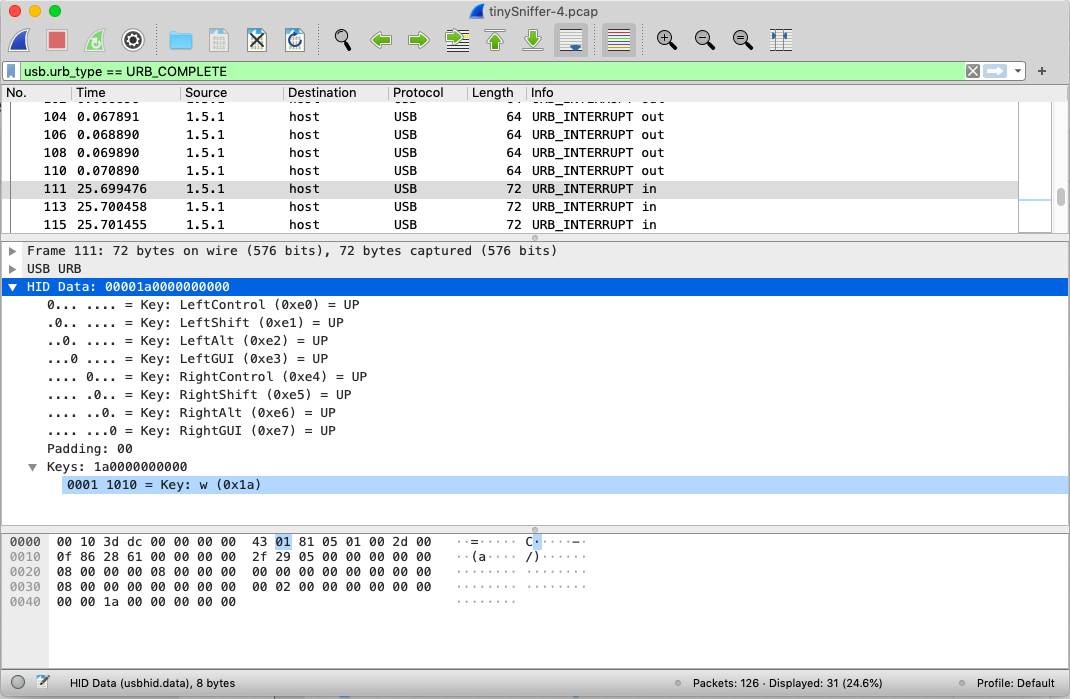The height and width of the screenshot is (699, 1070).
Task: Click the Find Packet magnifier icon
Action: click(x=343, y=40)
